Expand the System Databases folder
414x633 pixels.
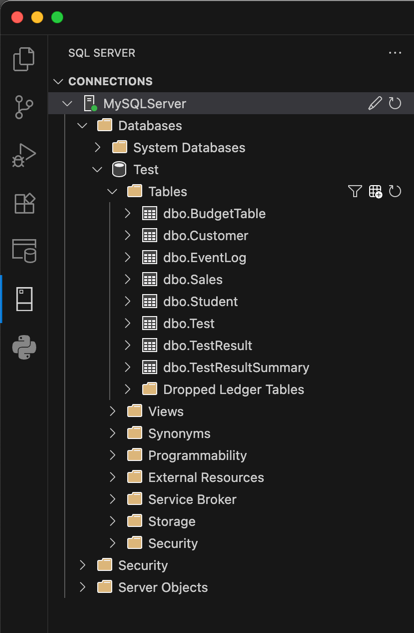click(x=97, y=147)
